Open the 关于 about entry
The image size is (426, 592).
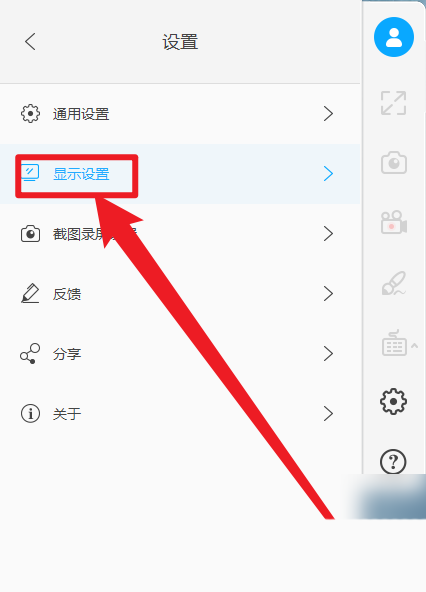click(180, 414)
